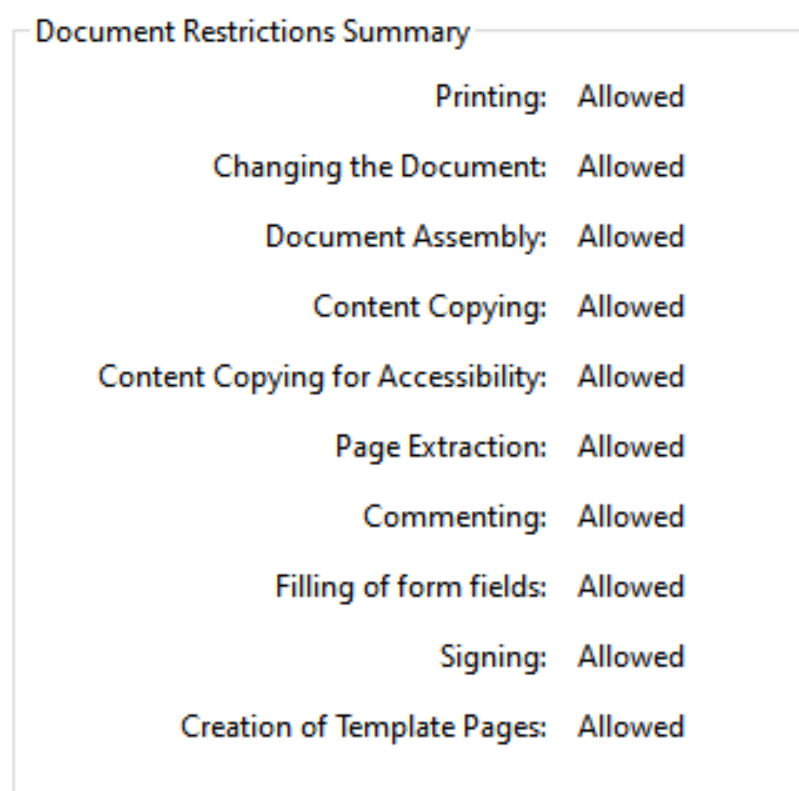This screenshot has width=799, height=791.
Task: Select the Printing label
Action: point(491,97)
